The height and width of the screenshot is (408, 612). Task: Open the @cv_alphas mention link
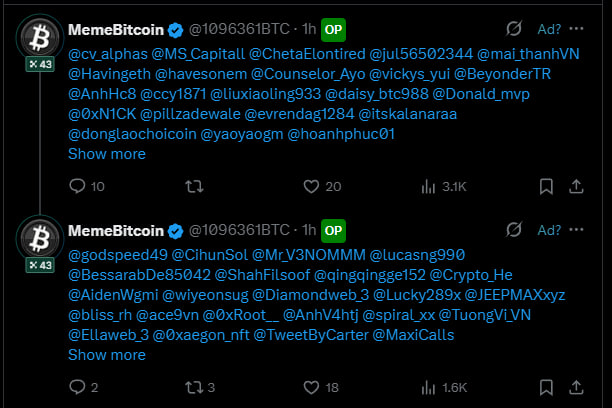(108, 54)
